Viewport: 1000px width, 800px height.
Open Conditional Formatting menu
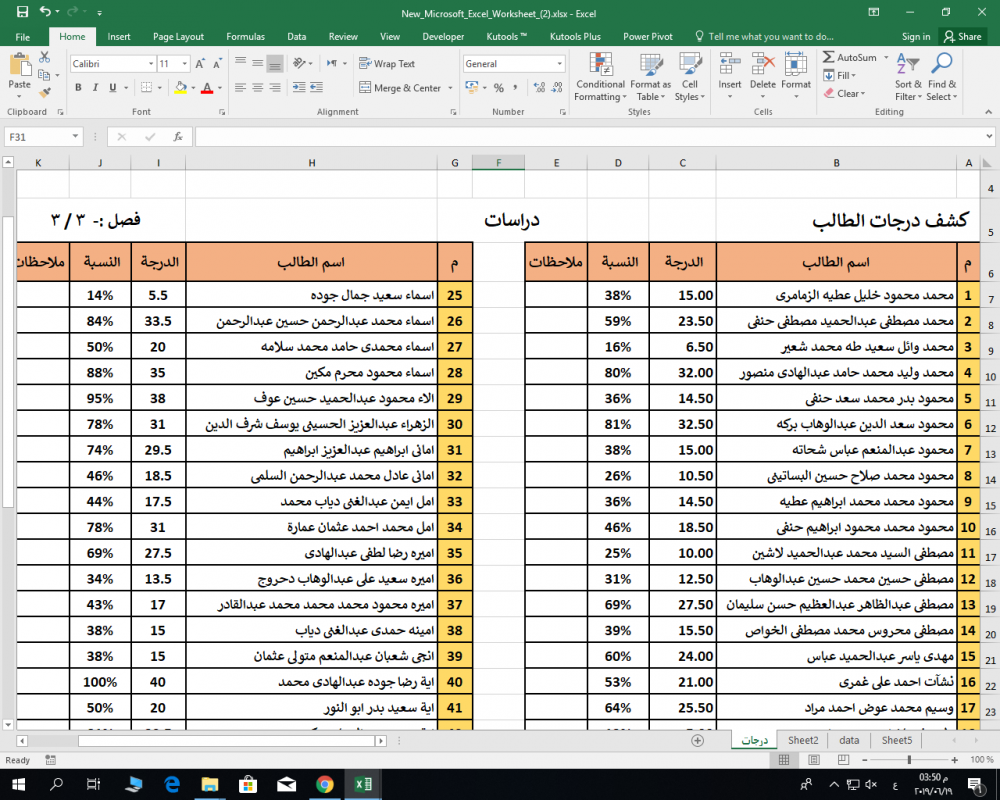(600, 77)
